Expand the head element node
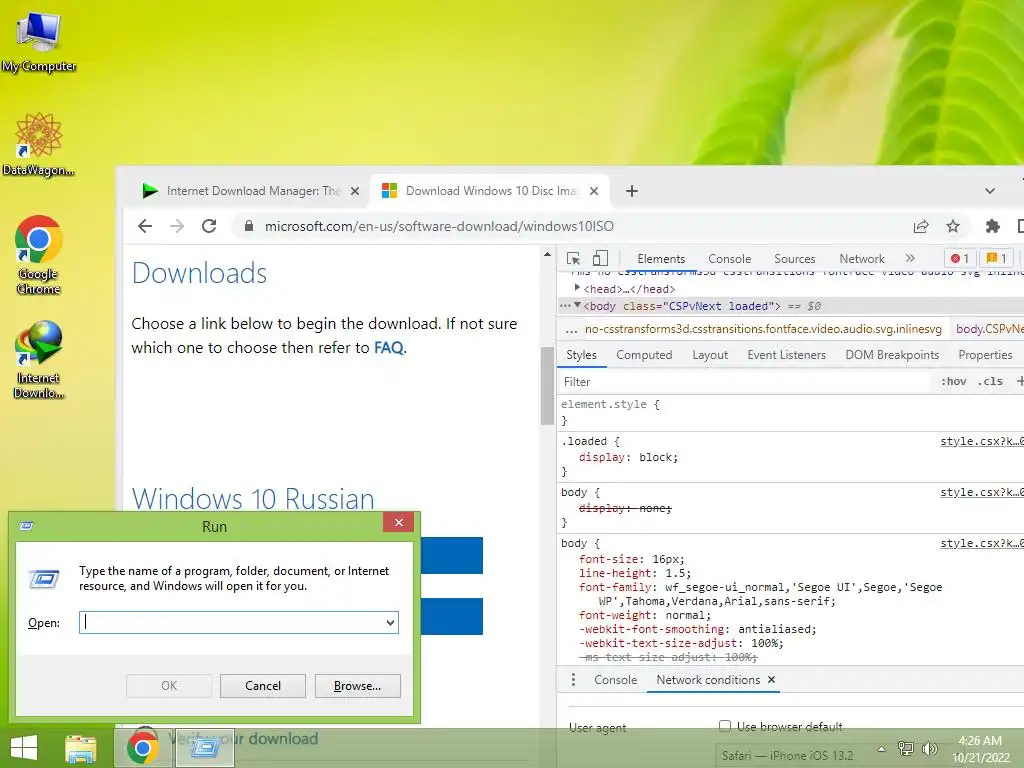The image size is (1024, 768). pyautogui.click(x=577, y=288)
